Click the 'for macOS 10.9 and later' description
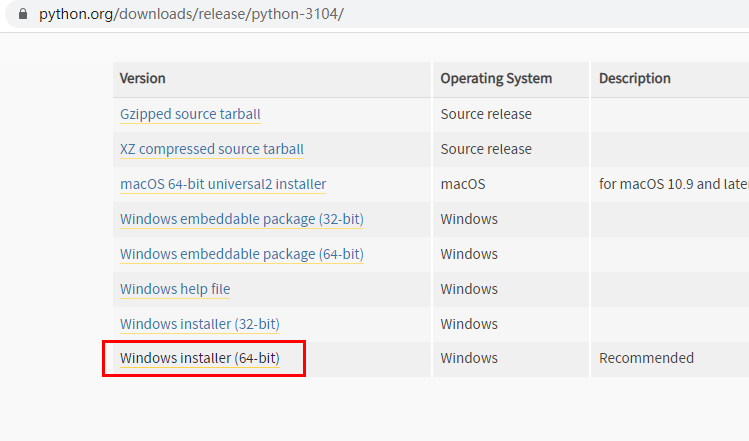The image size is (749, 441). point(672,184)
